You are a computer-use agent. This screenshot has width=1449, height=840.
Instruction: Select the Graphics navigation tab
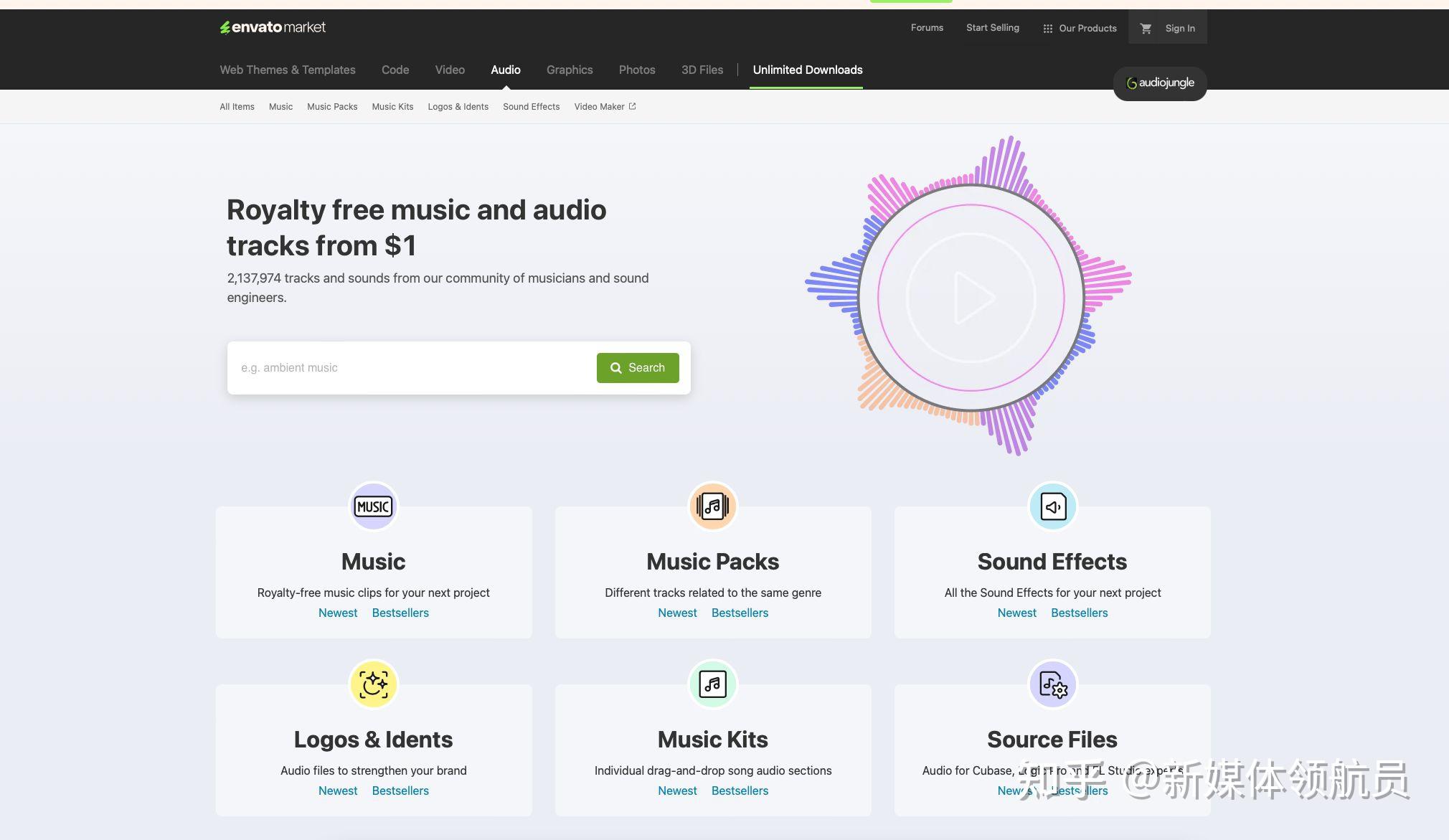[x=570, y=70]
